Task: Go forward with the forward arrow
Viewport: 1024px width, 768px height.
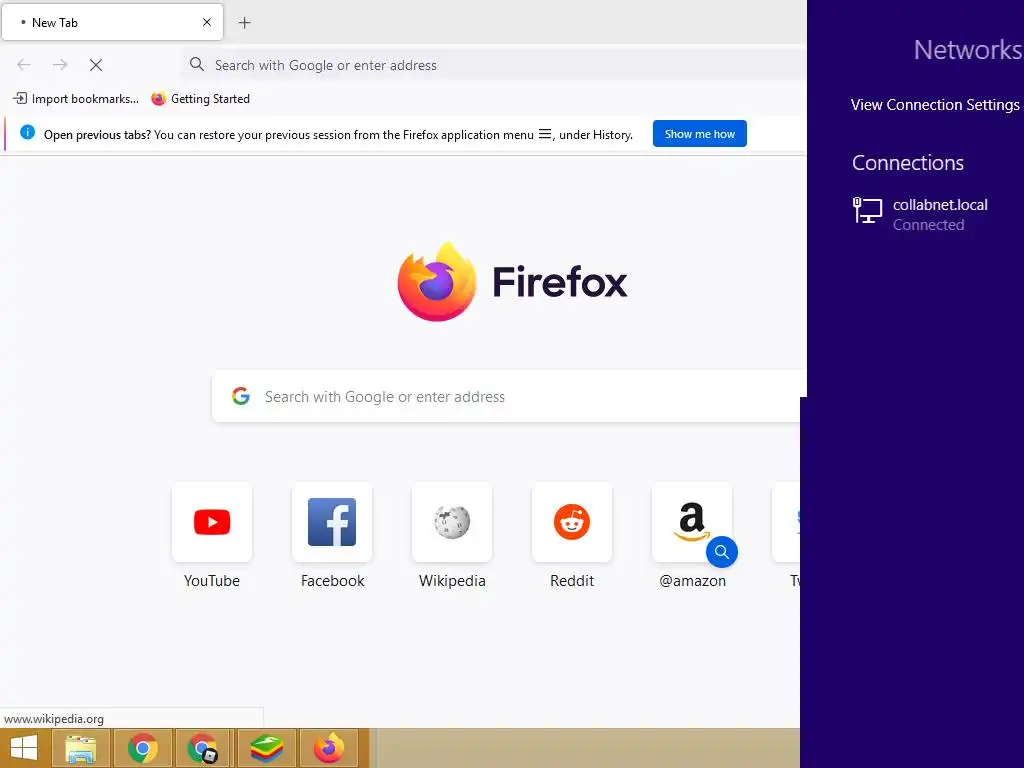Action: (60, 65)
